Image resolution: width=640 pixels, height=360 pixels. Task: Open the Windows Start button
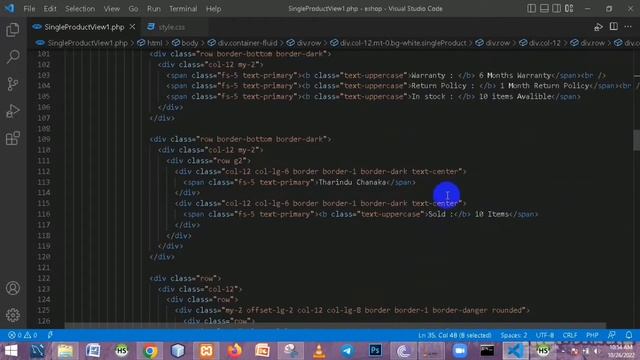[11, 351]
